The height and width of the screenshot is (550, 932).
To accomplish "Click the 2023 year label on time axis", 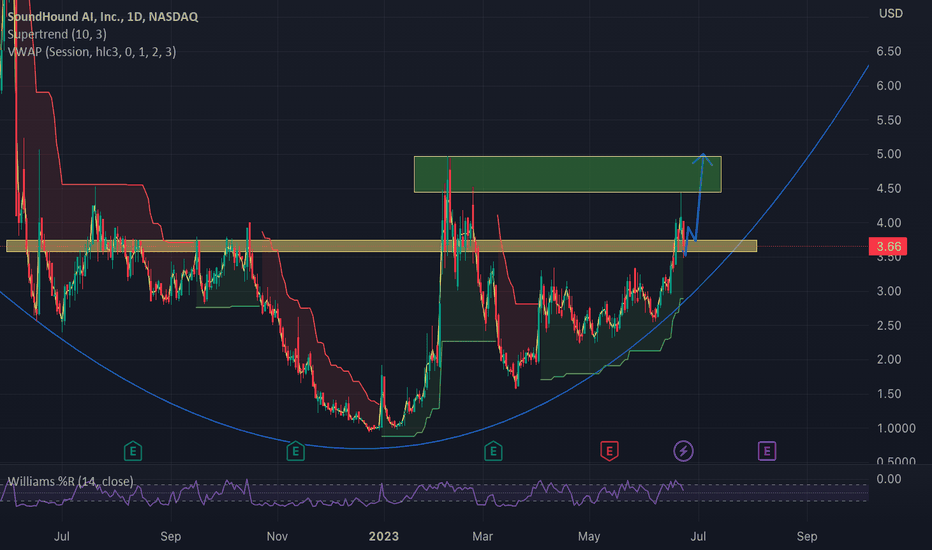I will point(383,536).
